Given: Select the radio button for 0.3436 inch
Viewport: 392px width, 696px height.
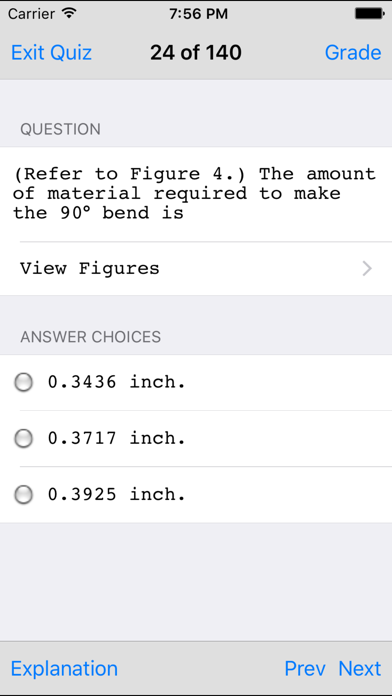Looking at the screenshot, I should [23, 382].
